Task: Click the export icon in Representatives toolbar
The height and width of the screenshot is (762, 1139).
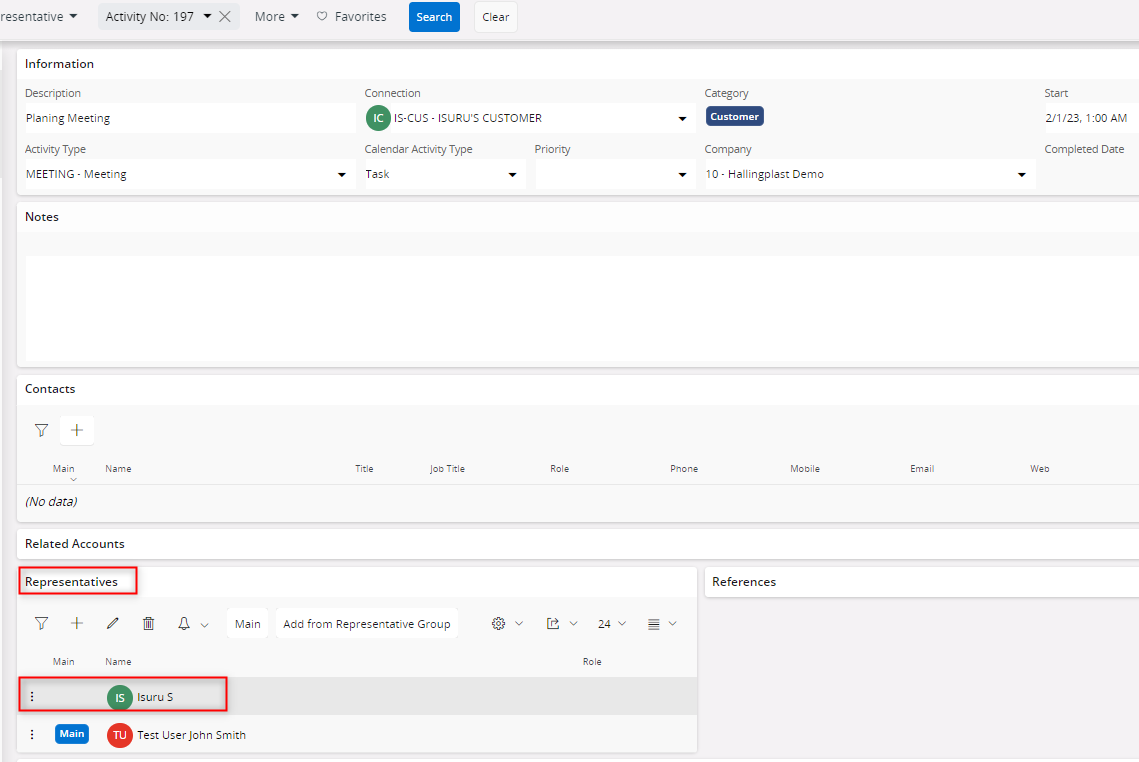Action: point(553,623)
